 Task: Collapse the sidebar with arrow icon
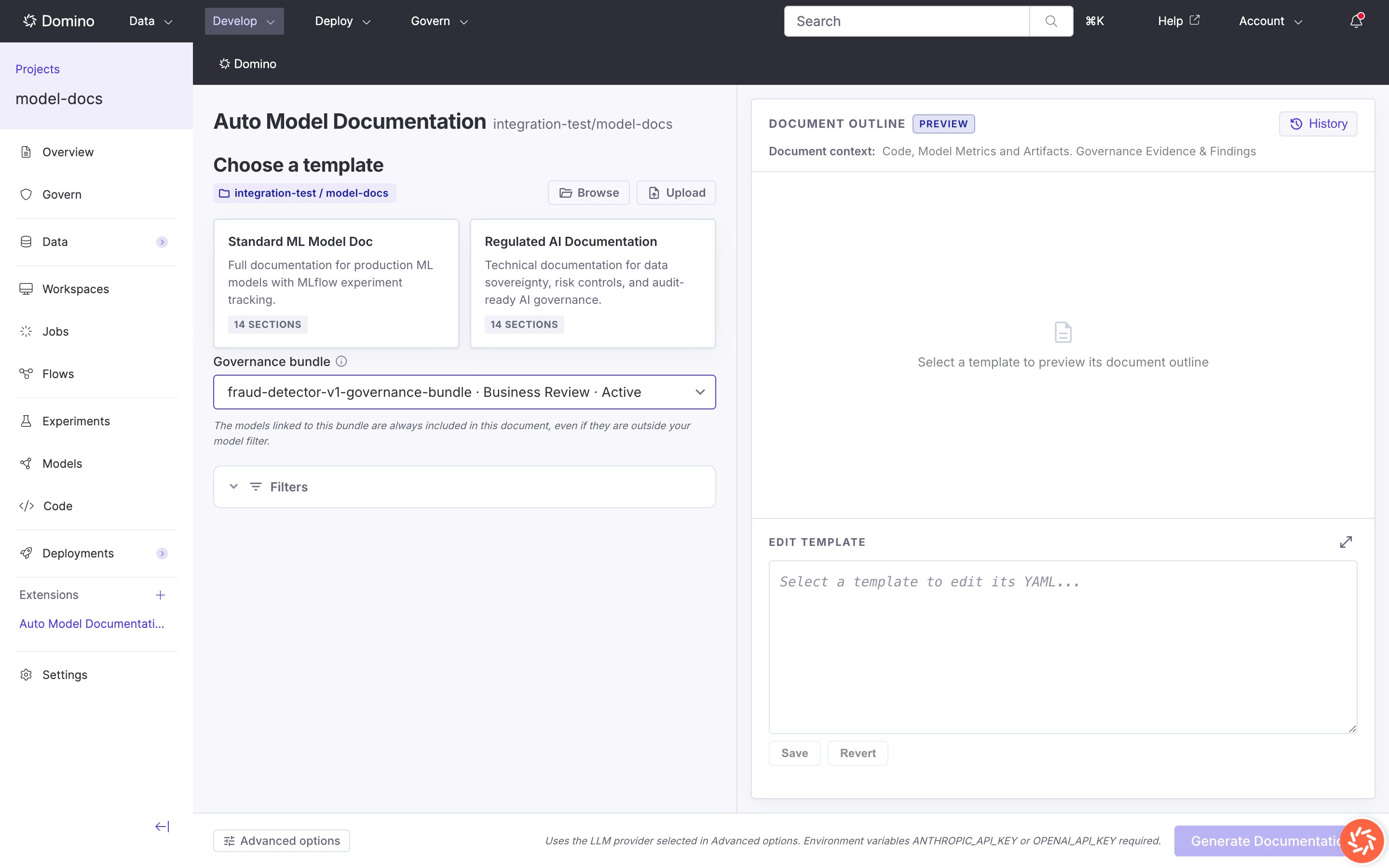163,826
